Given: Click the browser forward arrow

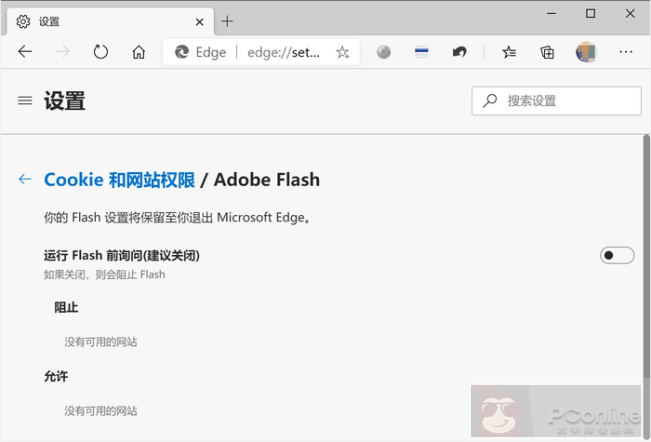Looking at the screenshot, I should coord(63,52).
